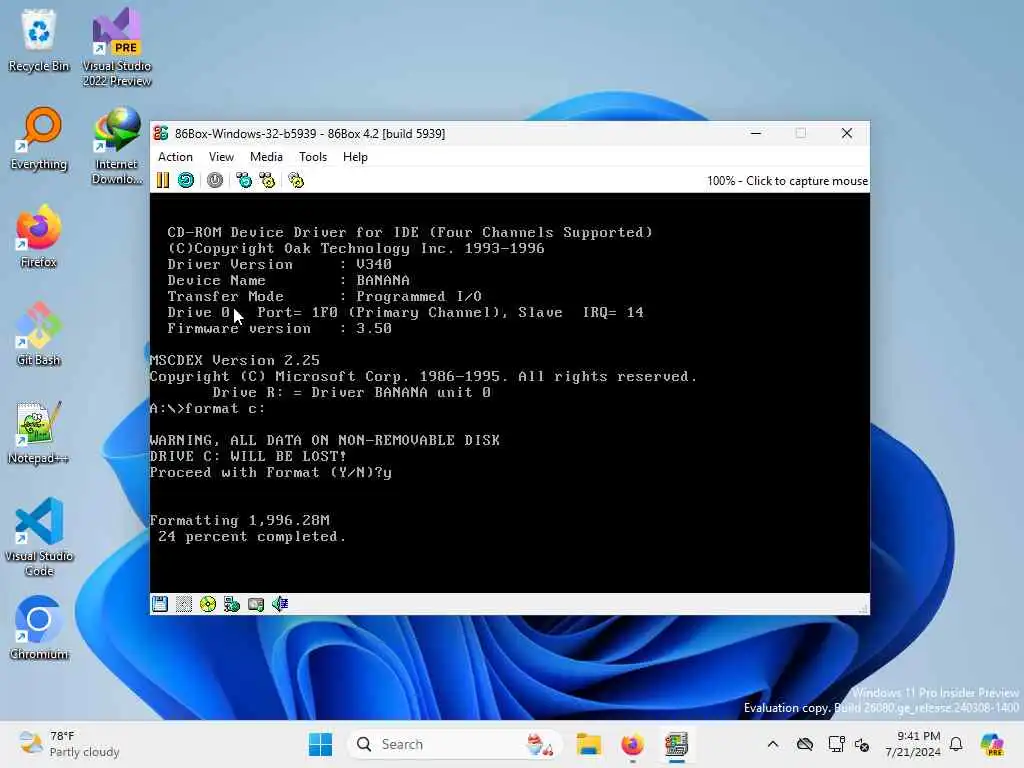This screenshot has height=768, width=1024.
Task: Open the notifications bell
Action: pyautogui.click(x=956, y=744)
